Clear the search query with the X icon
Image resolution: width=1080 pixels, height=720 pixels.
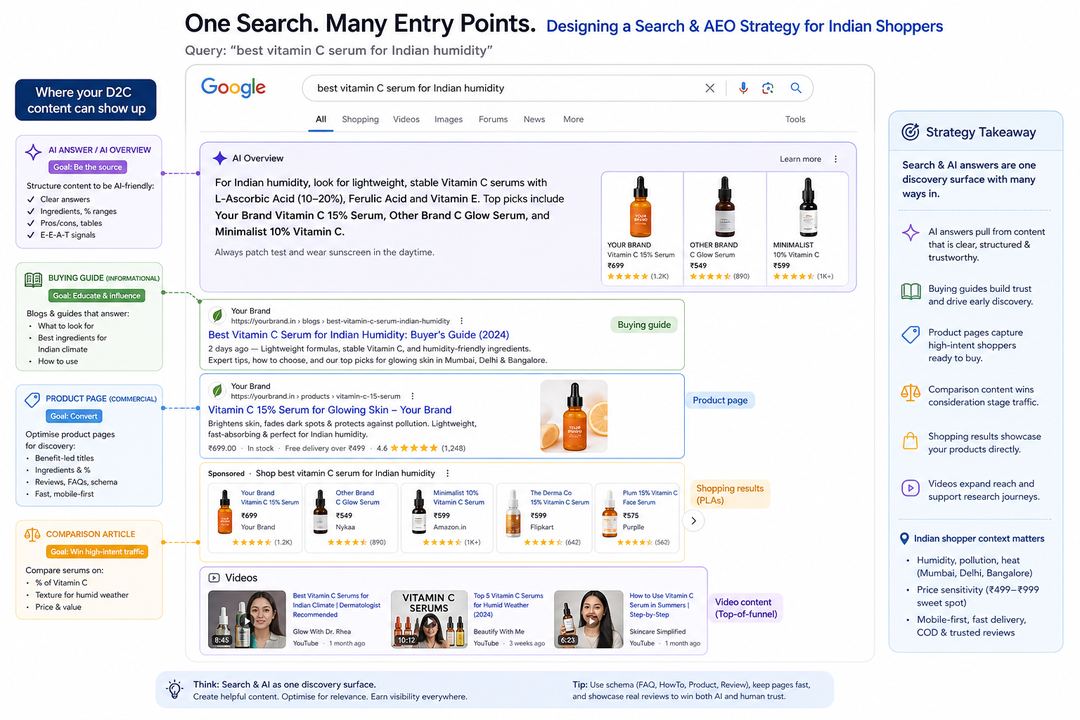(709, 88)
